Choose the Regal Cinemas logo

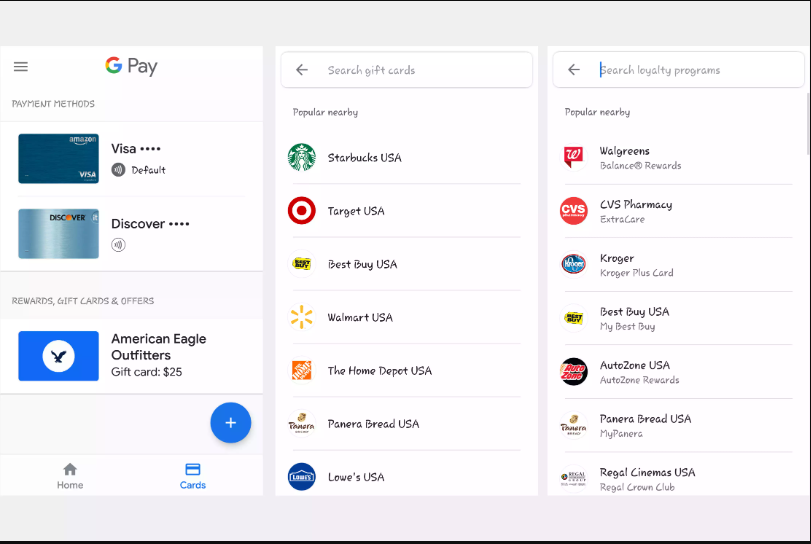tap(574, 478)
